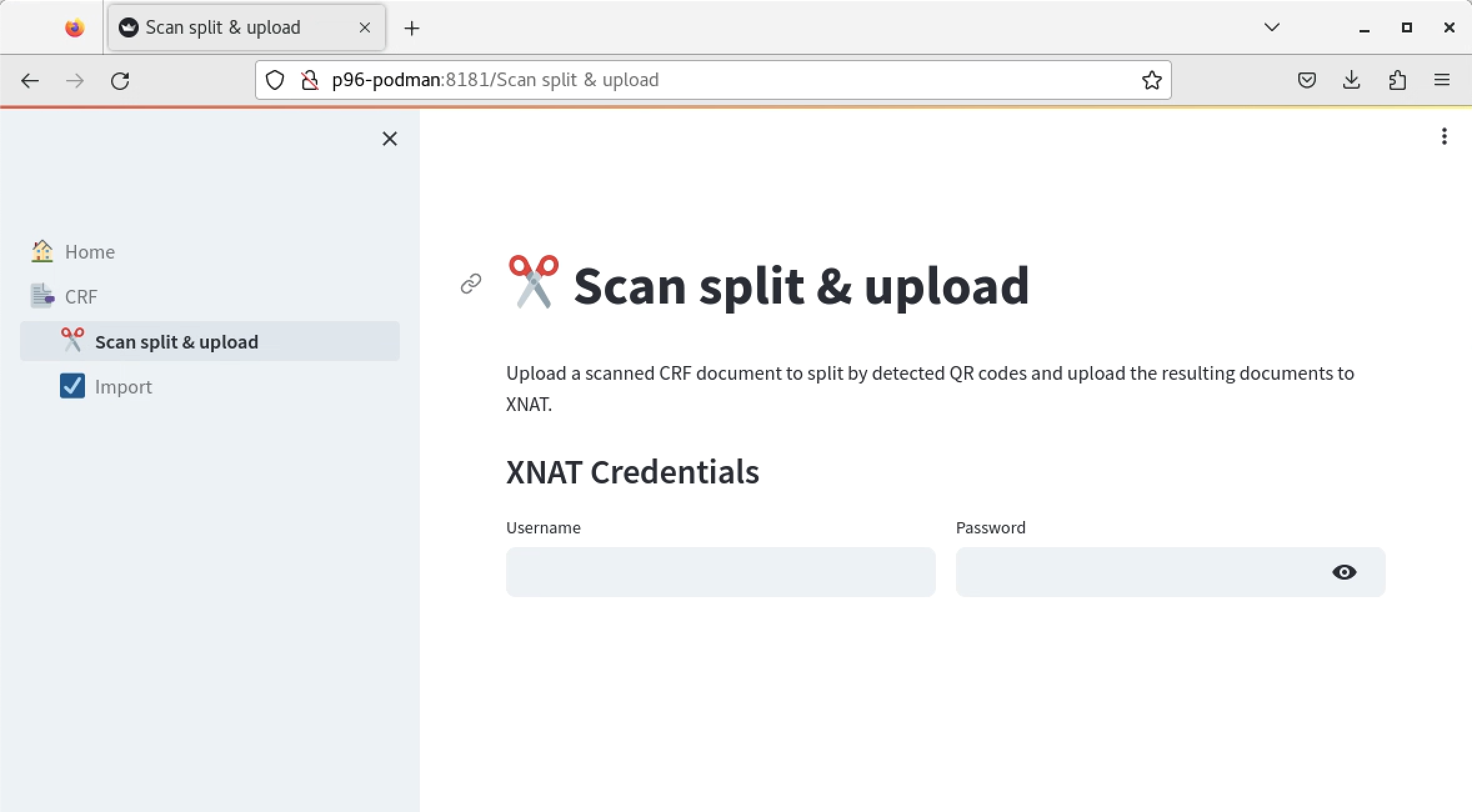Open the extensions puzzle-piece menu

click(x=1398, y=79)
